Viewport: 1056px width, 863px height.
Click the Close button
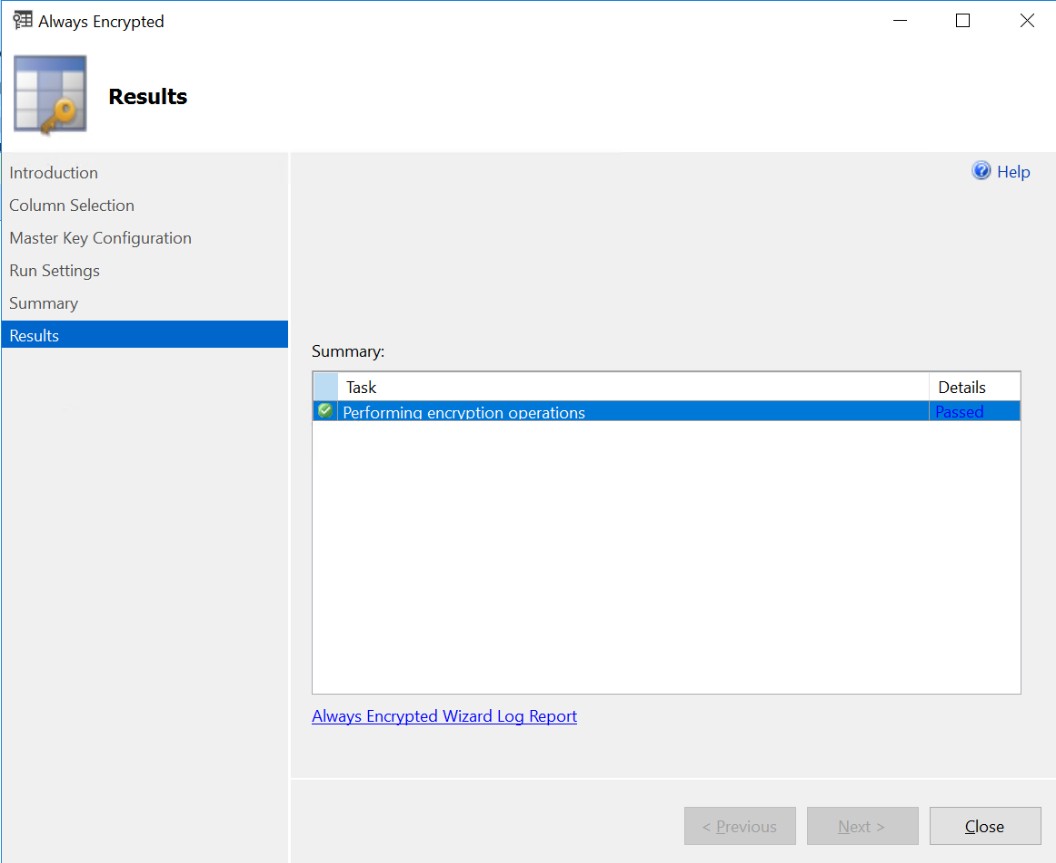coord(985,826)
